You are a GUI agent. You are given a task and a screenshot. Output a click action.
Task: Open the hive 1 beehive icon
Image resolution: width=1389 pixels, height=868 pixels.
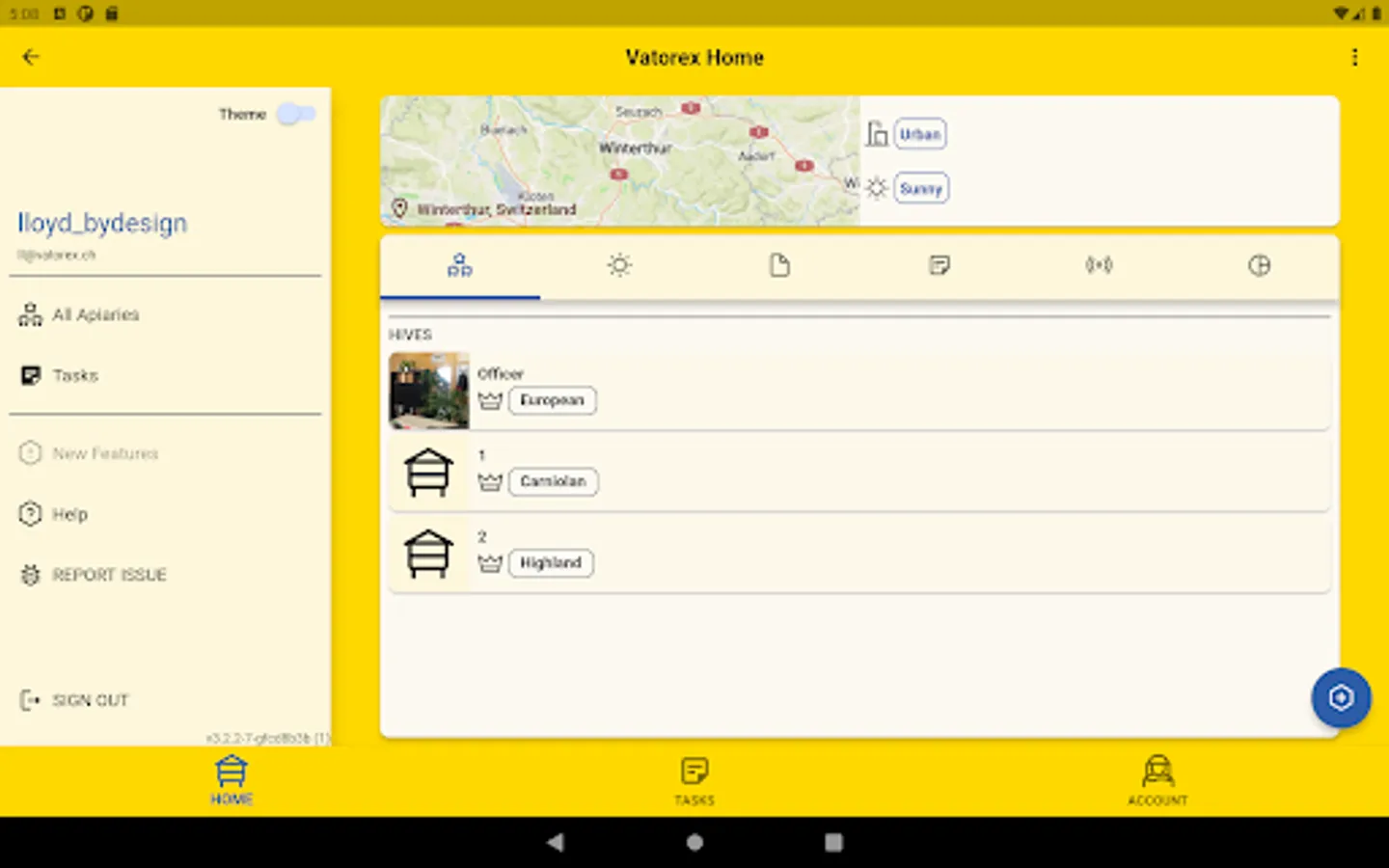point(429,473)
